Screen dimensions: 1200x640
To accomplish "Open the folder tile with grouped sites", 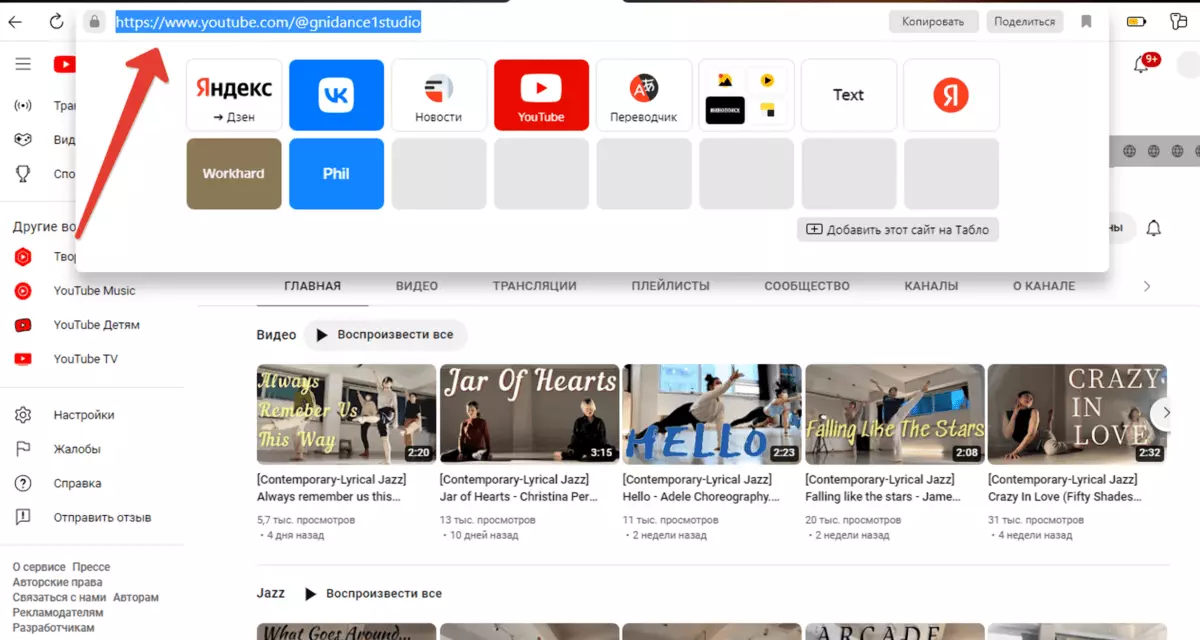I will 746,95.
